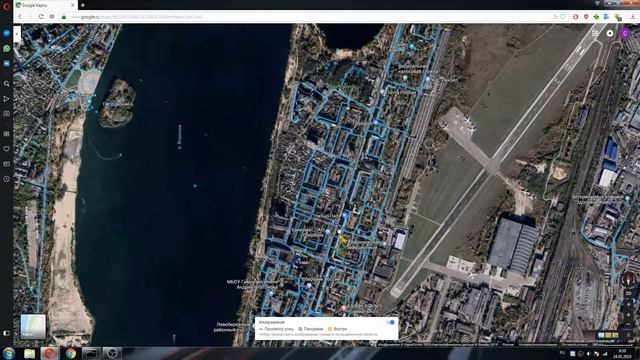Image resolution: width=640 pixels, height=360 pixels.
Task: Click the Maps compass to reset north
Action: pyautogui.click(x=628, y=280)
